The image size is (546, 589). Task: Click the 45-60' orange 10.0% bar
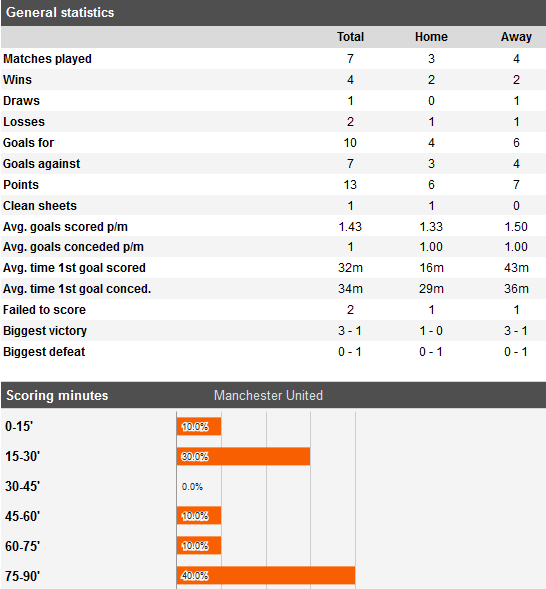(199, 516)
